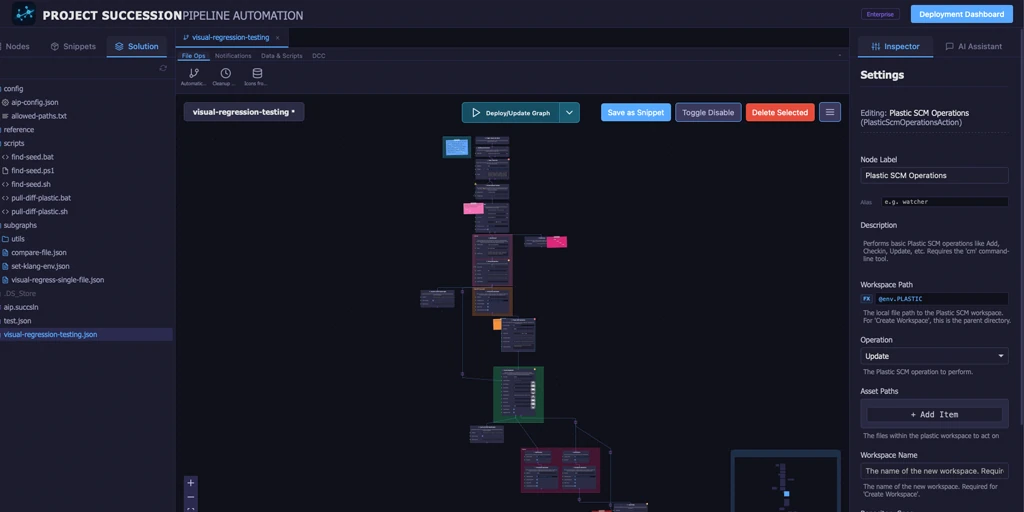Image resolution: width=1024 pixels, height=512 pixels.
Task: Click Add Item under Asset Paths
Action: tap(934, 414)
